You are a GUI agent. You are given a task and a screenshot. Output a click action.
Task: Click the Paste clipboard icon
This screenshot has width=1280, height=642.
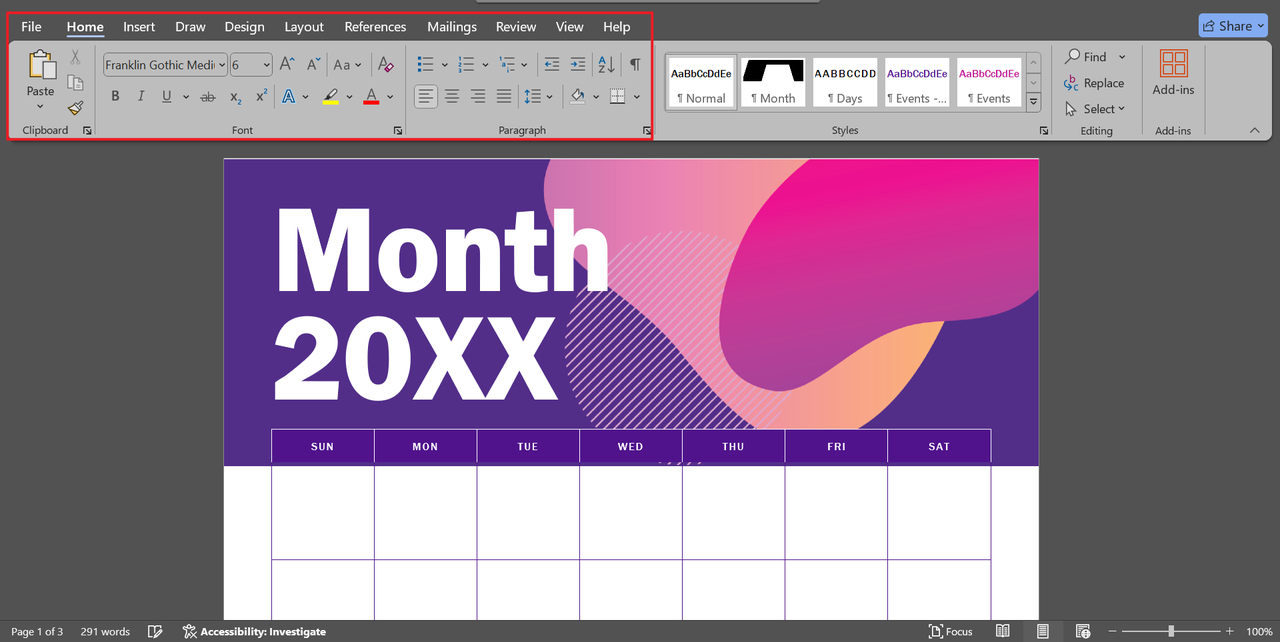click(x=41, y=64)
